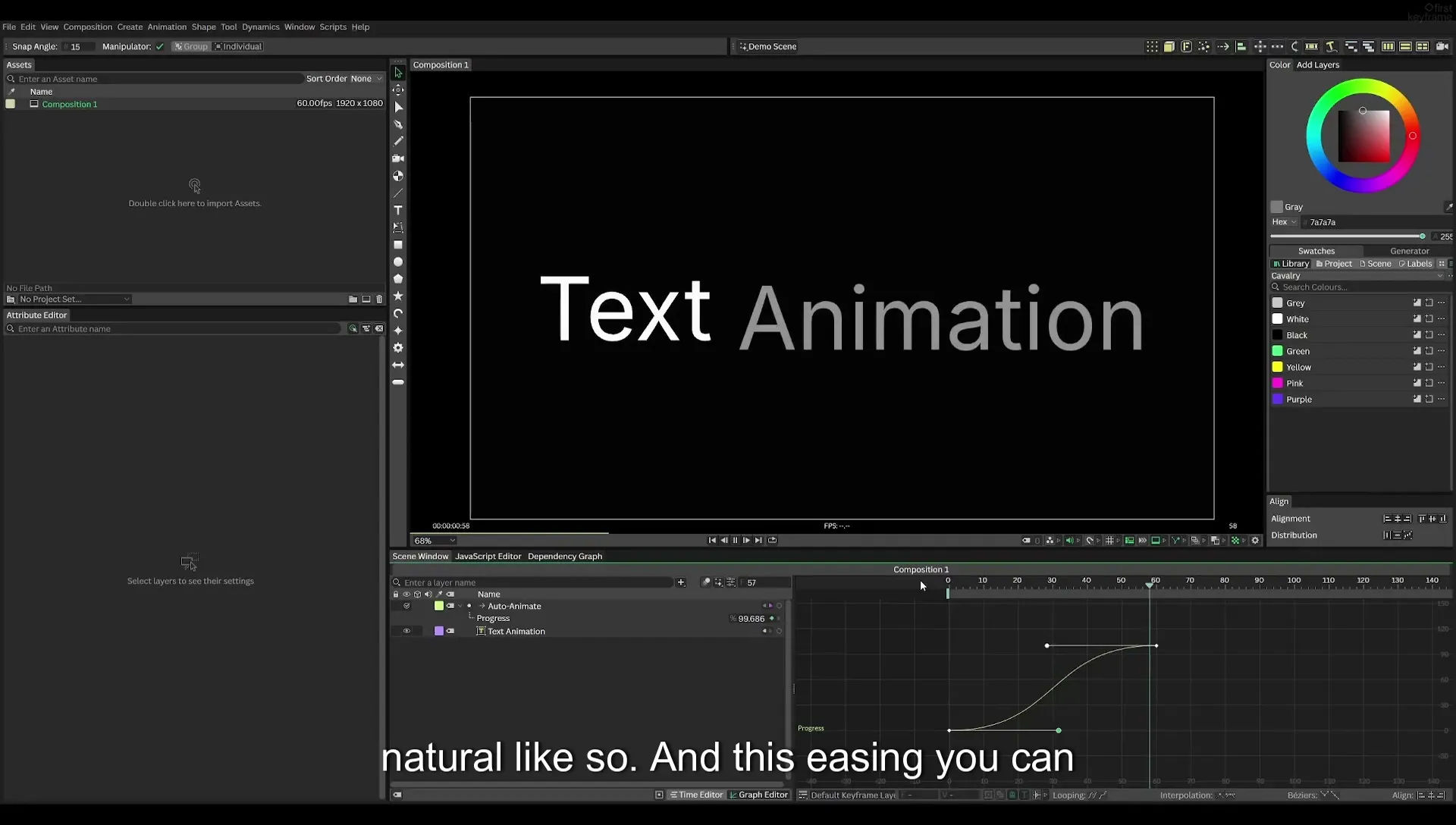This screenshot has width=1456, height=825.
Task: Select the Cog shape tool
Action: (398, 347)
